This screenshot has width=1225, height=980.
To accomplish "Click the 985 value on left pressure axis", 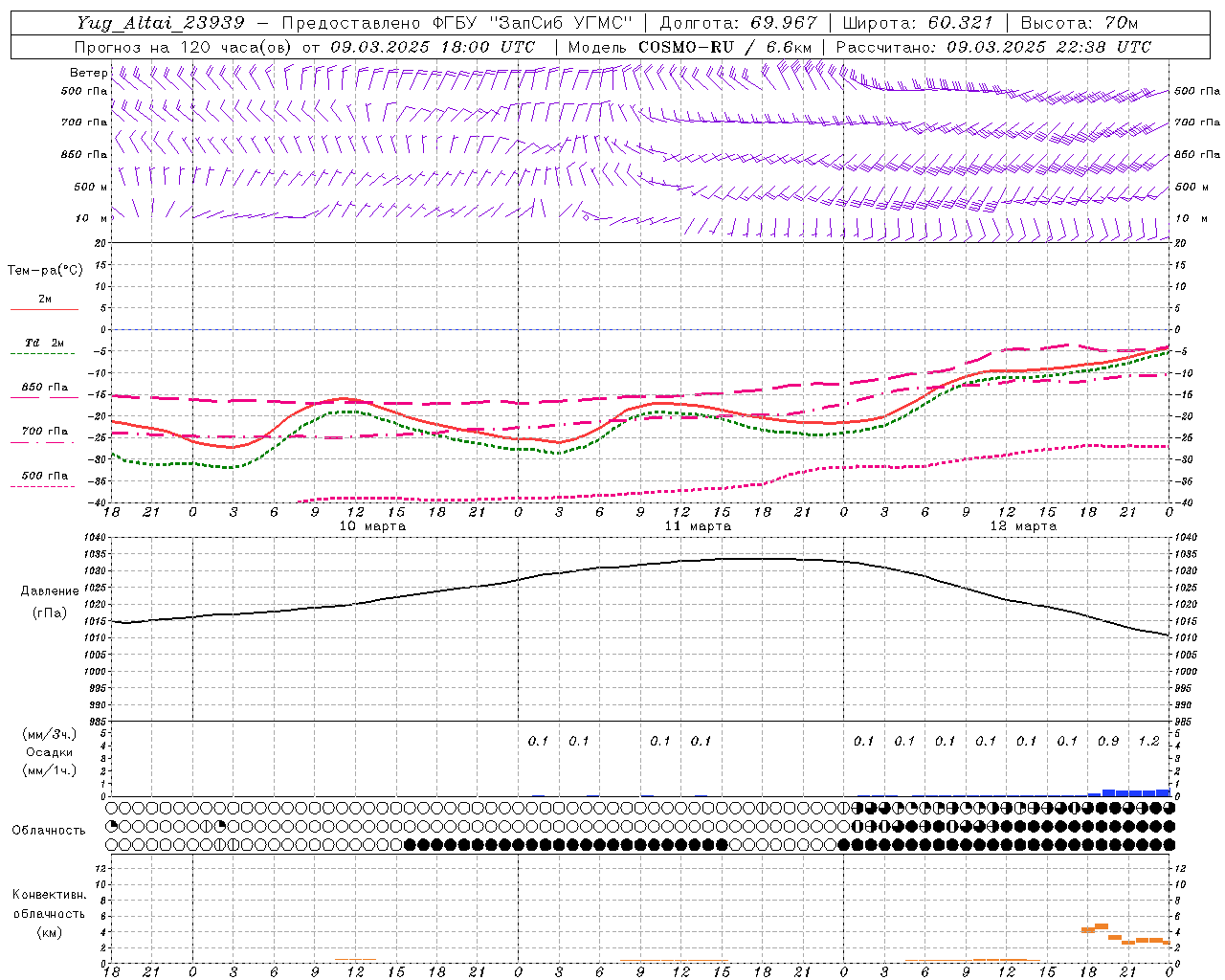I will click(x=98, y=722).
